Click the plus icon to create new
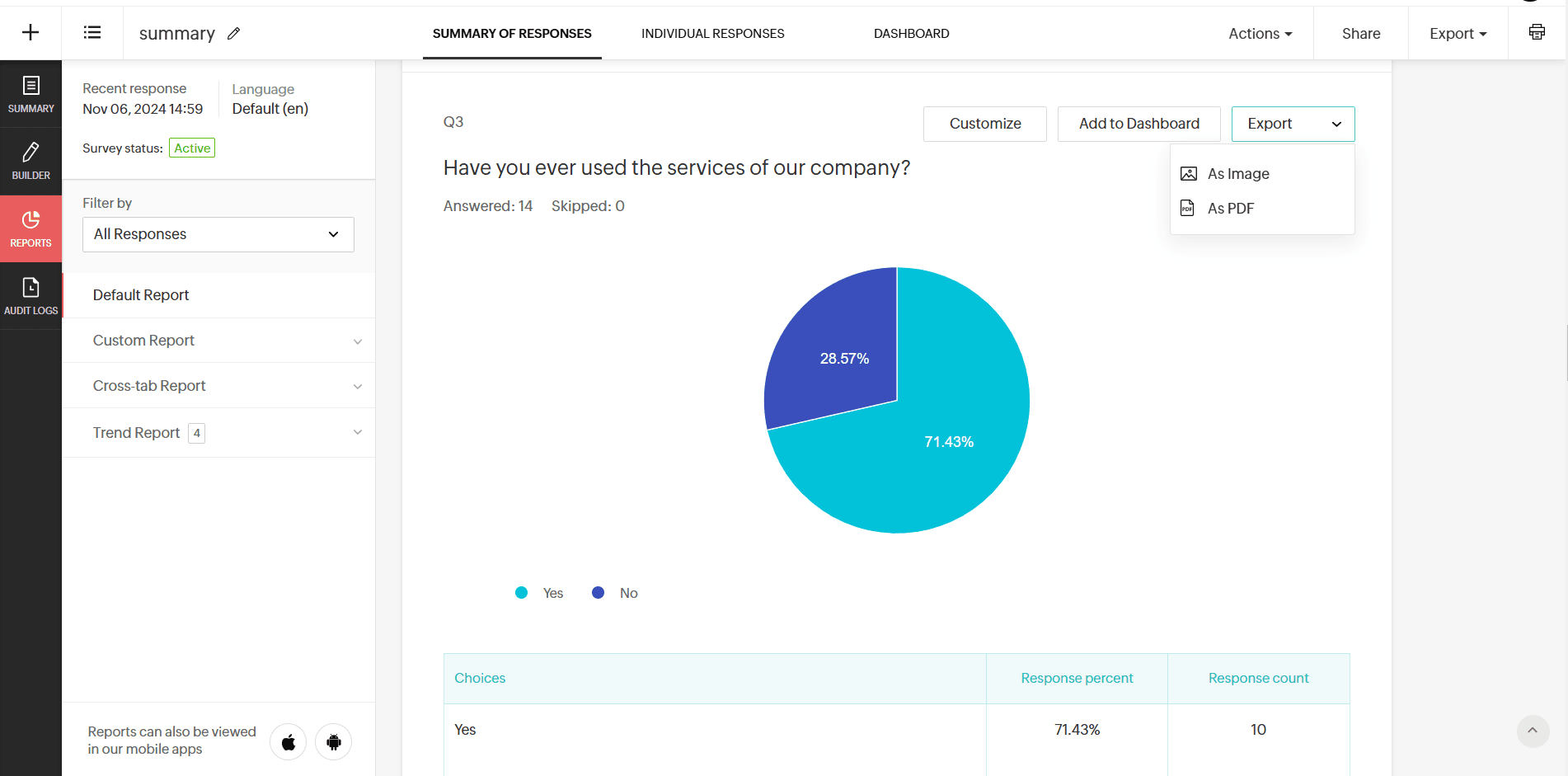Image resolution: width=1568 pixels, height=776 pixels. tap(31, 32)
